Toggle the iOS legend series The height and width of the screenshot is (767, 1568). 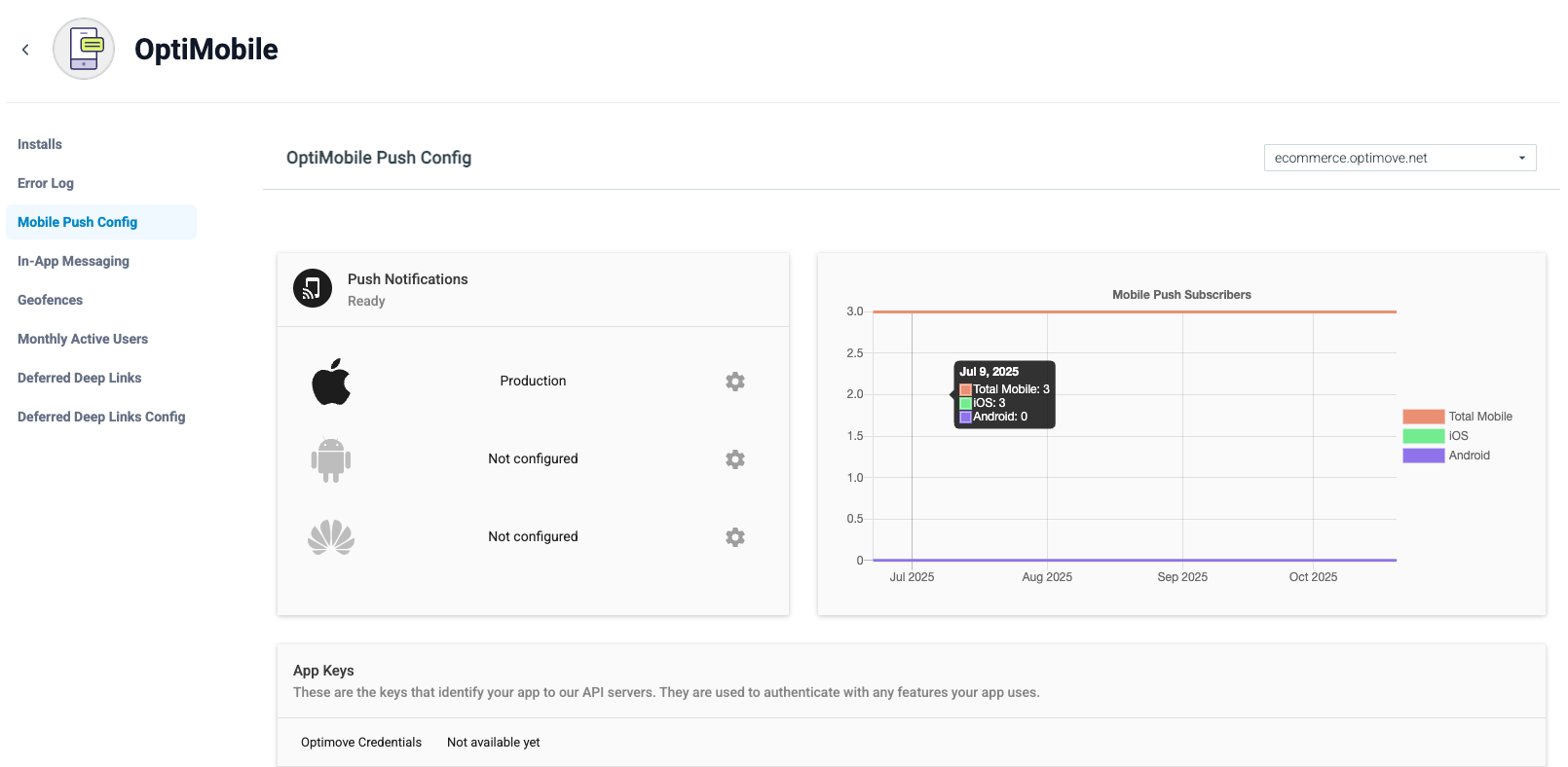point(1436,436)
